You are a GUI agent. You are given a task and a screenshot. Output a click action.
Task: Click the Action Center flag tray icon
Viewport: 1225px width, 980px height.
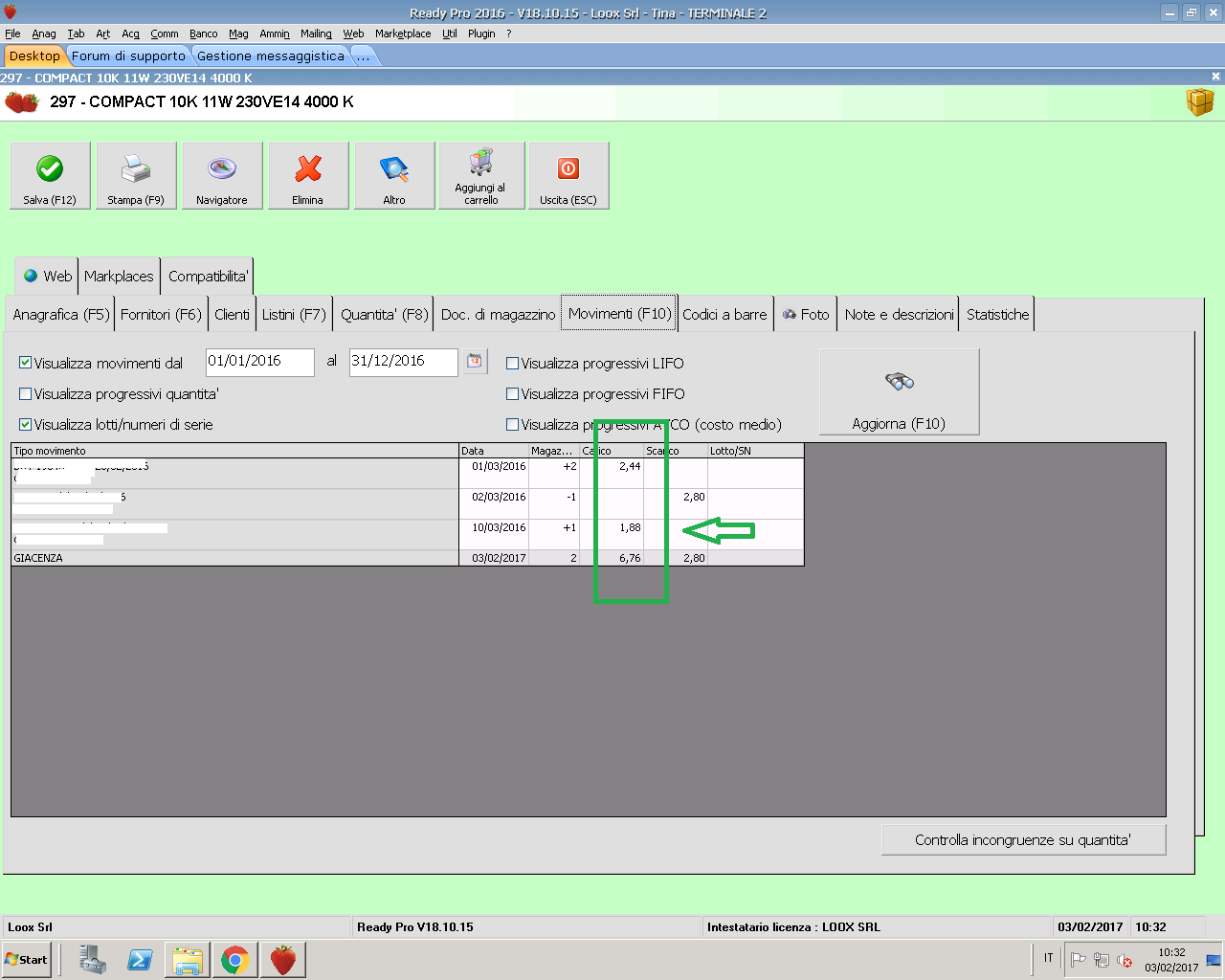tap(1079, 960)
